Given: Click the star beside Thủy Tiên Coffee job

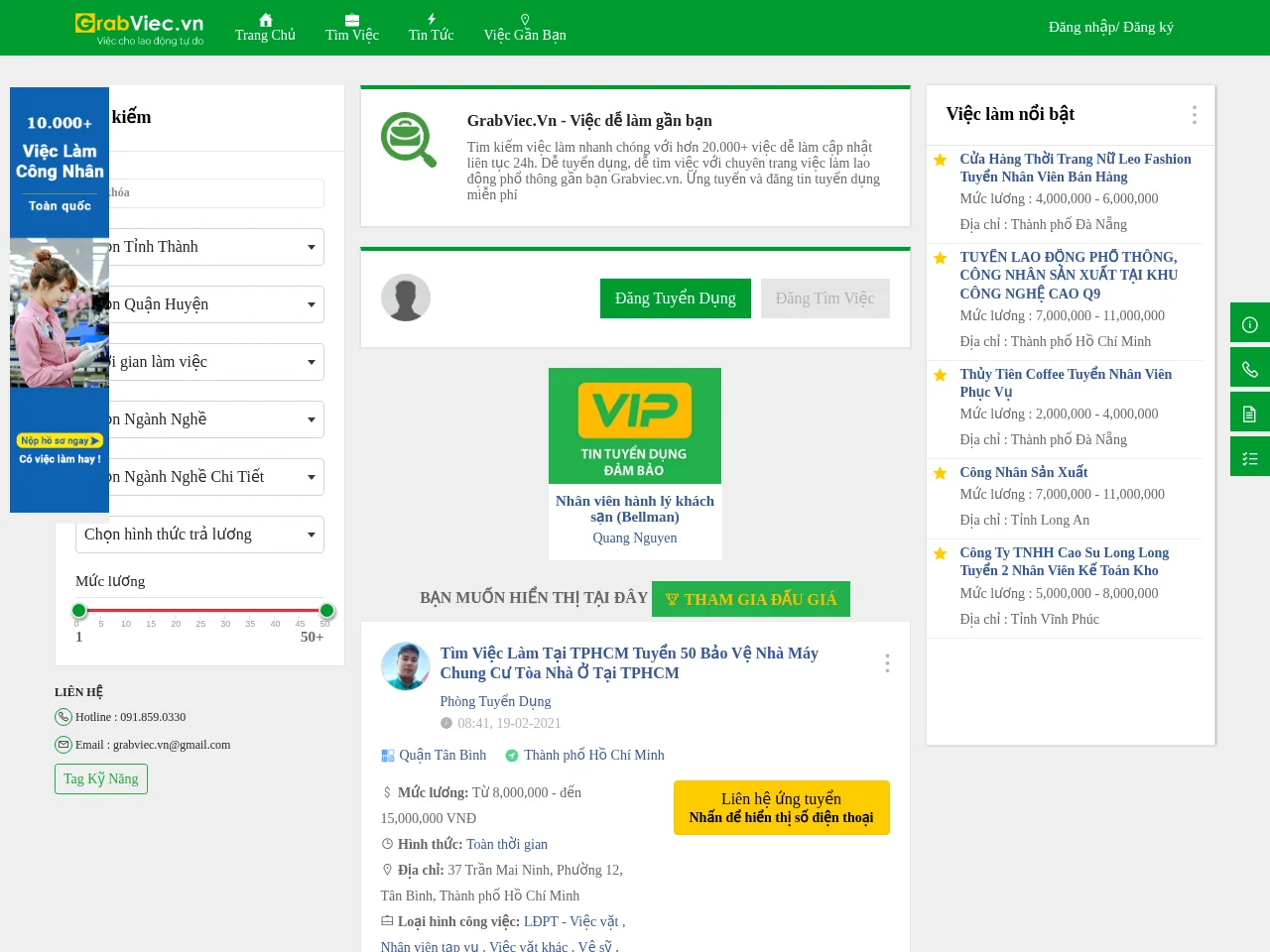Looking at the screenshot, I should tap(940, 375).
